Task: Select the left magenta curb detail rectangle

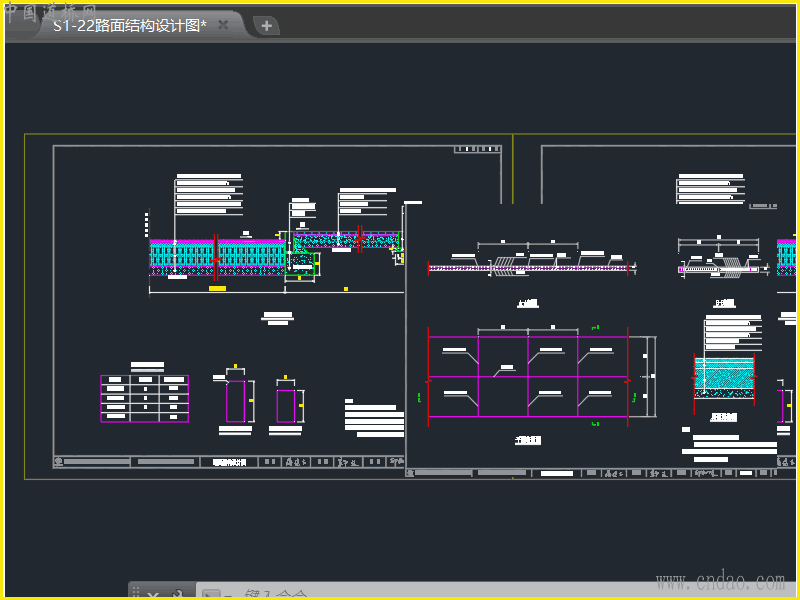Action: coord(236,400)
